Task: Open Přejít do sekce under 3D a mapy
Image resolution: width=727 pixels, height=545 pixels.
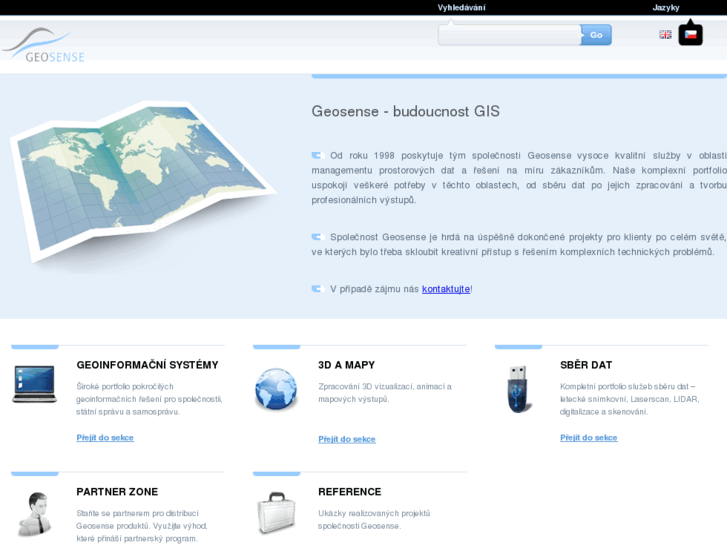Action: click(x=347, y=439)
